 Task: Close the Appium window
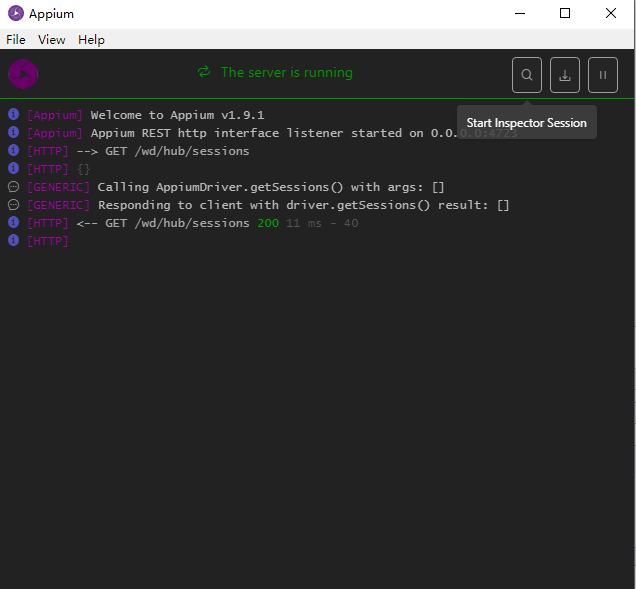610,13
